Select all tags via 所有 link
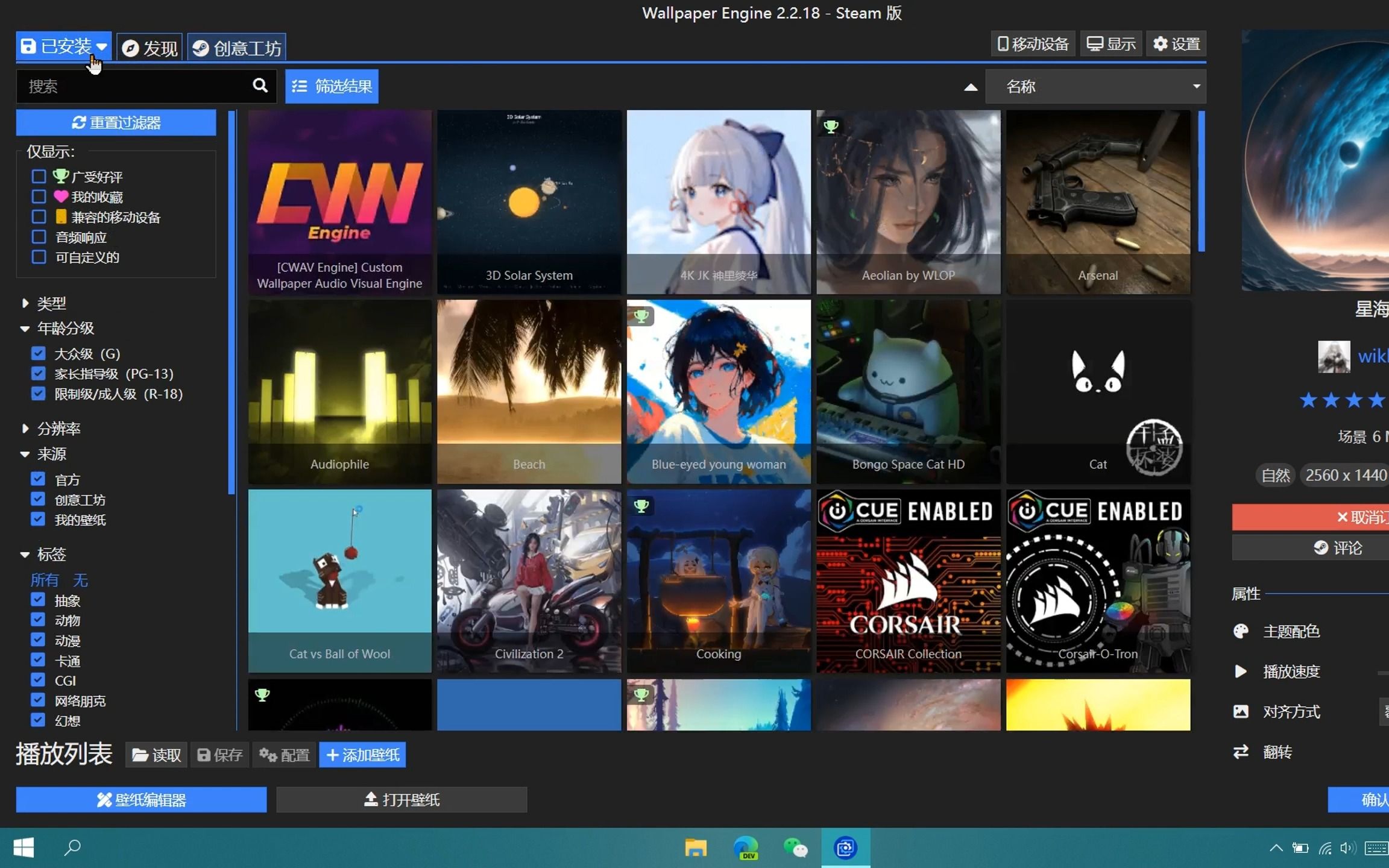This screenshot has width=1389, height=868. point(45,580)
